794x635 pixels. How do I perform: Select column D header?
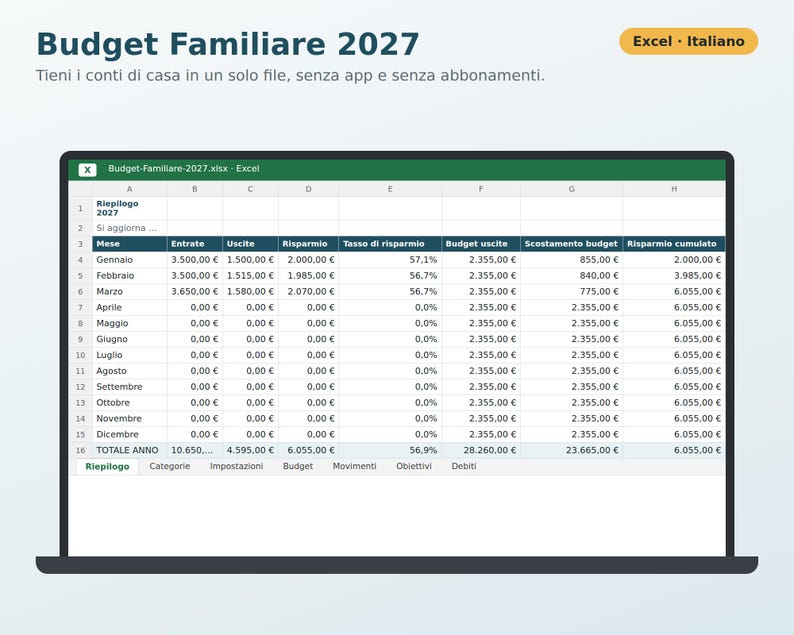308,189
